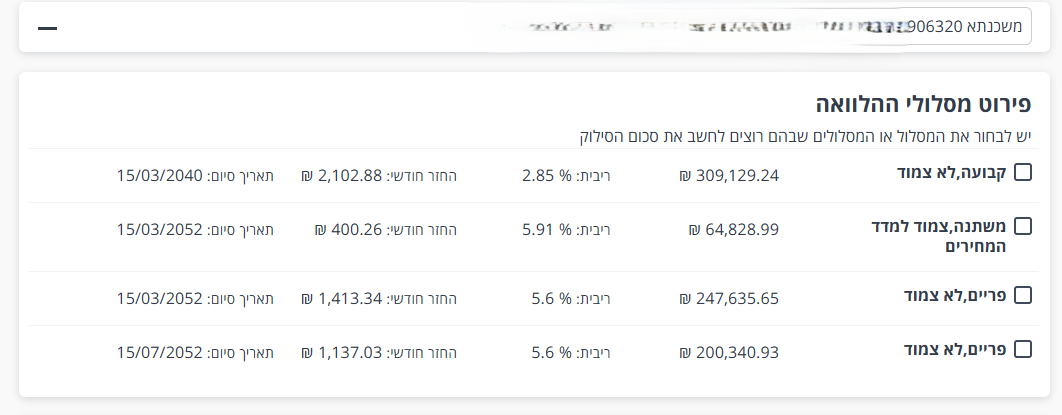Select the פריים checkbox for the 247,635.65 ₪ track
The height and width of the screenshot is (415, 1062).
(x=1022, y=295)
